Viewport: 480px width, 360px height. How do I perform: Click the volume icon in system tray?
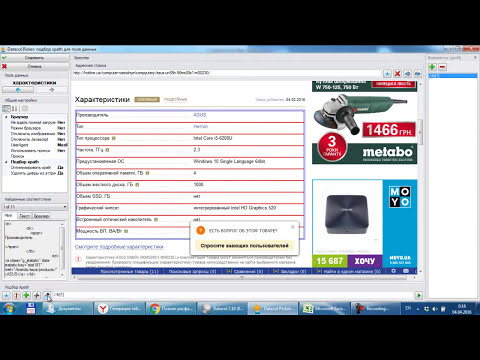(x=435, y=309)
